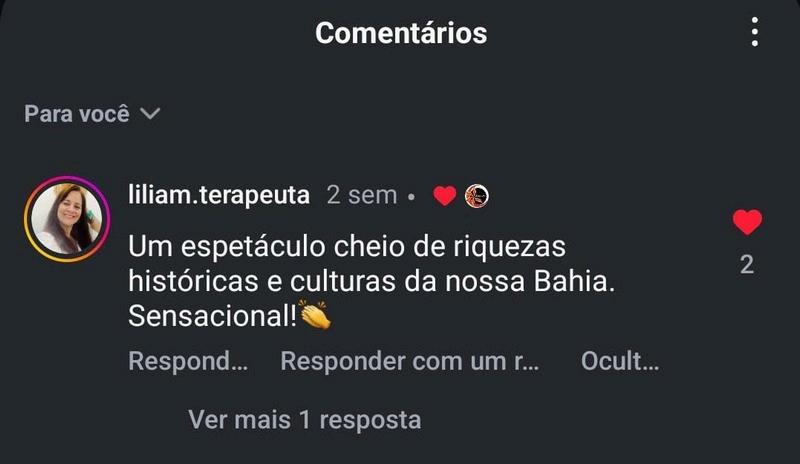The height and width of the screenshot is (464, 800).
Task: Click the small red heart beside timestamp
Action: 444,196
